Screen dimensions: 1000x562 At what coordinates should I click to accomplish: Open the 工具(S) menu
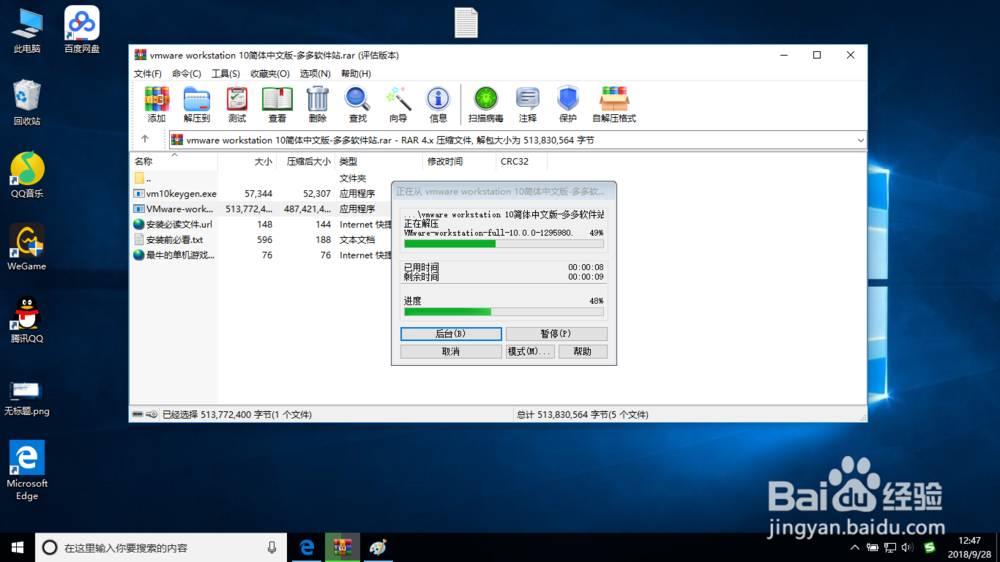pos(226,73)
